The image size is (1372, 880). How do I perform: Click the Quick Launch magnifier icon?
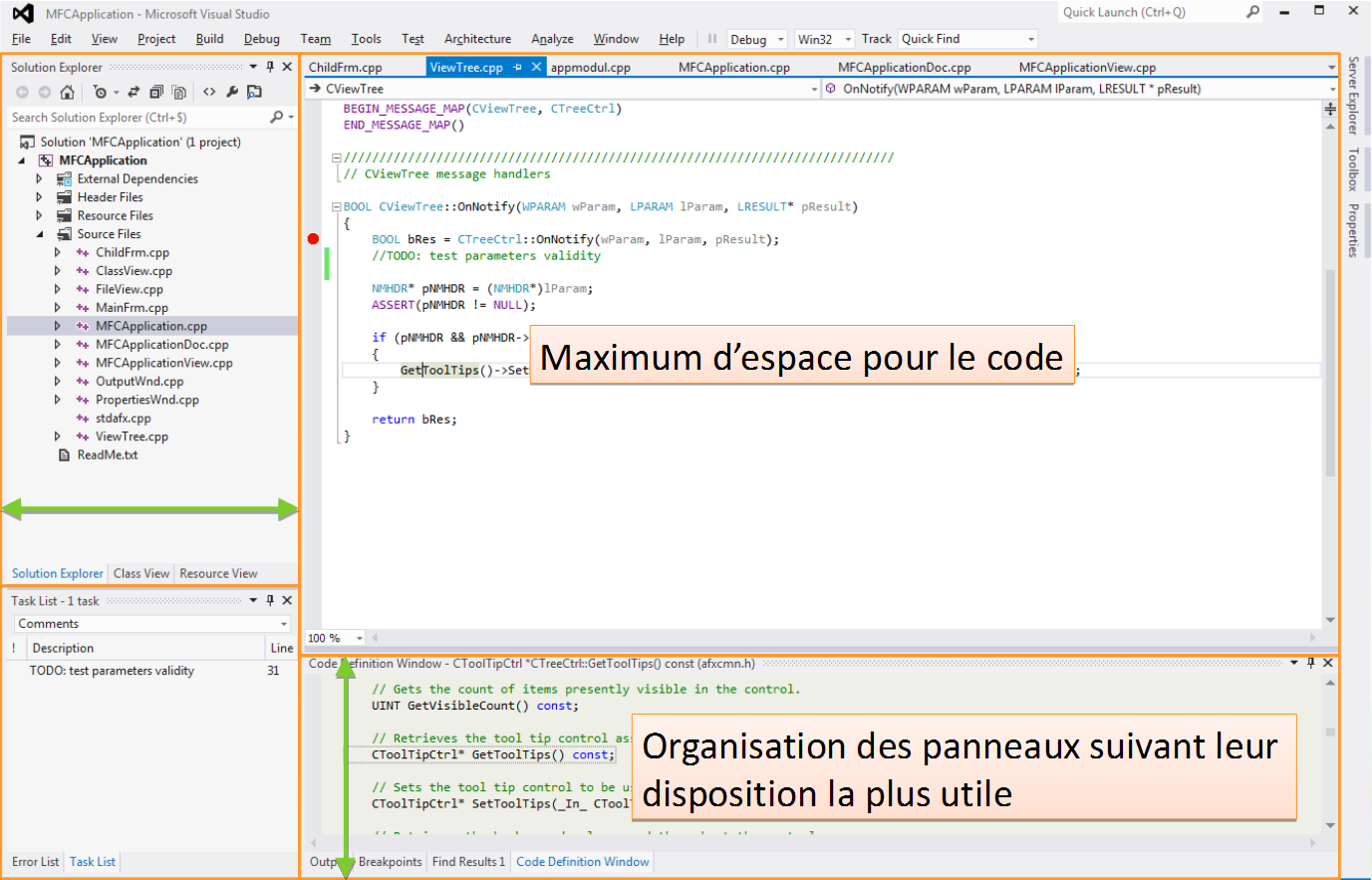point(1252,12)
